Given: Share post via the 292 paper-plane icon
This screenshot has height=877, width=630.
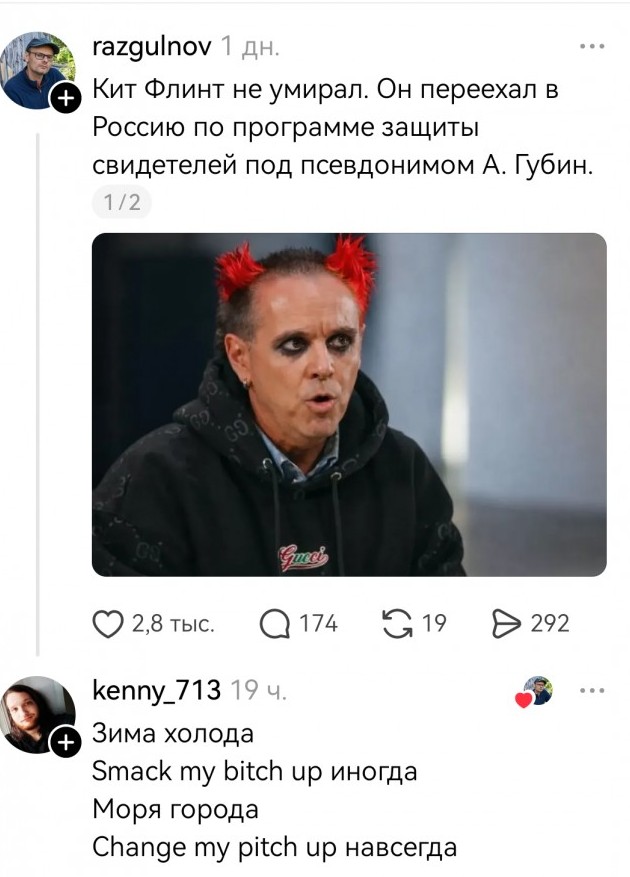Looking at the screenshot, I should coord(506,624).
